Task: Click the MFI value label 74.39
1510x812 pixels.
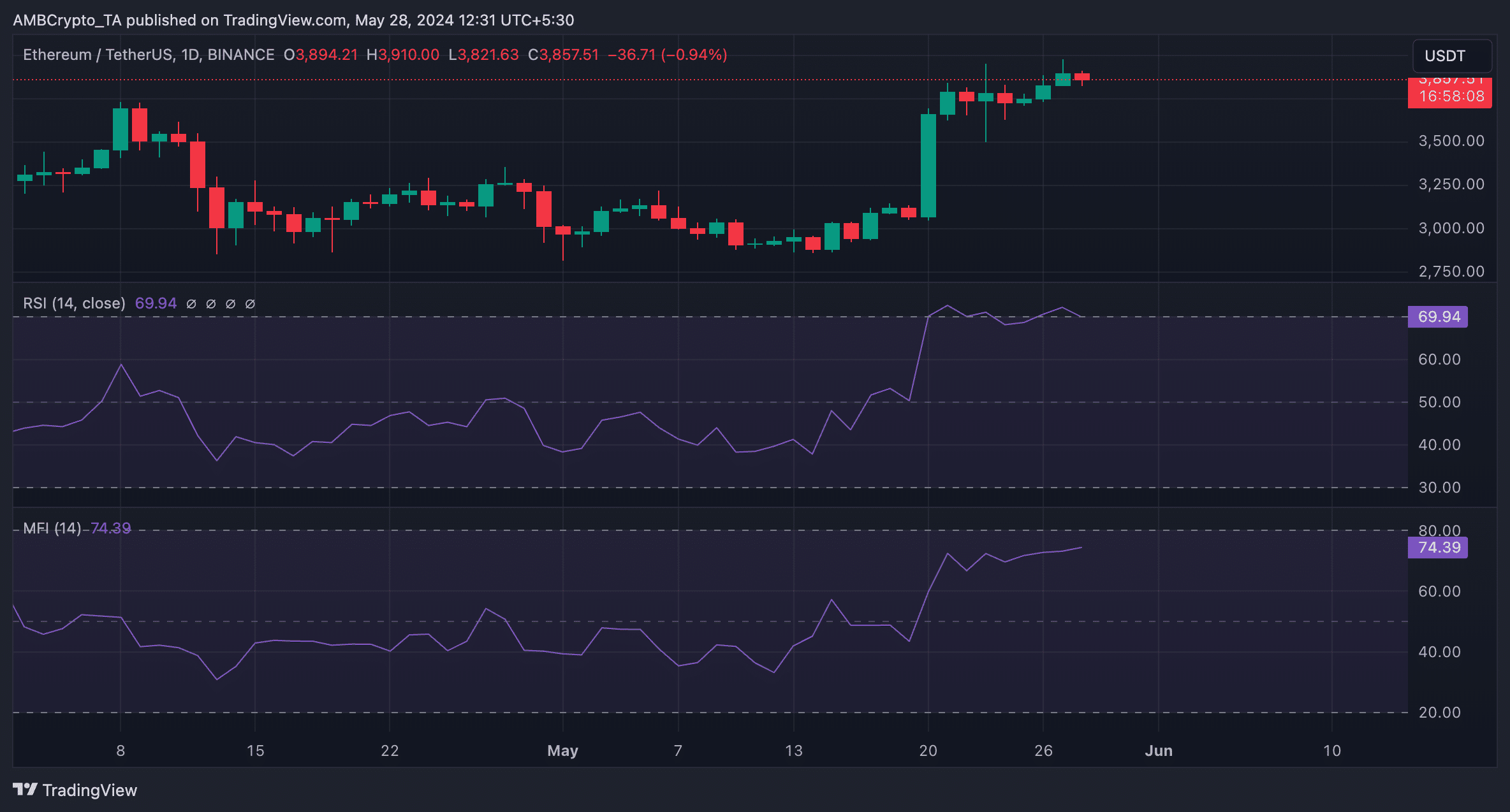Action: click(x=1437, y=547)
